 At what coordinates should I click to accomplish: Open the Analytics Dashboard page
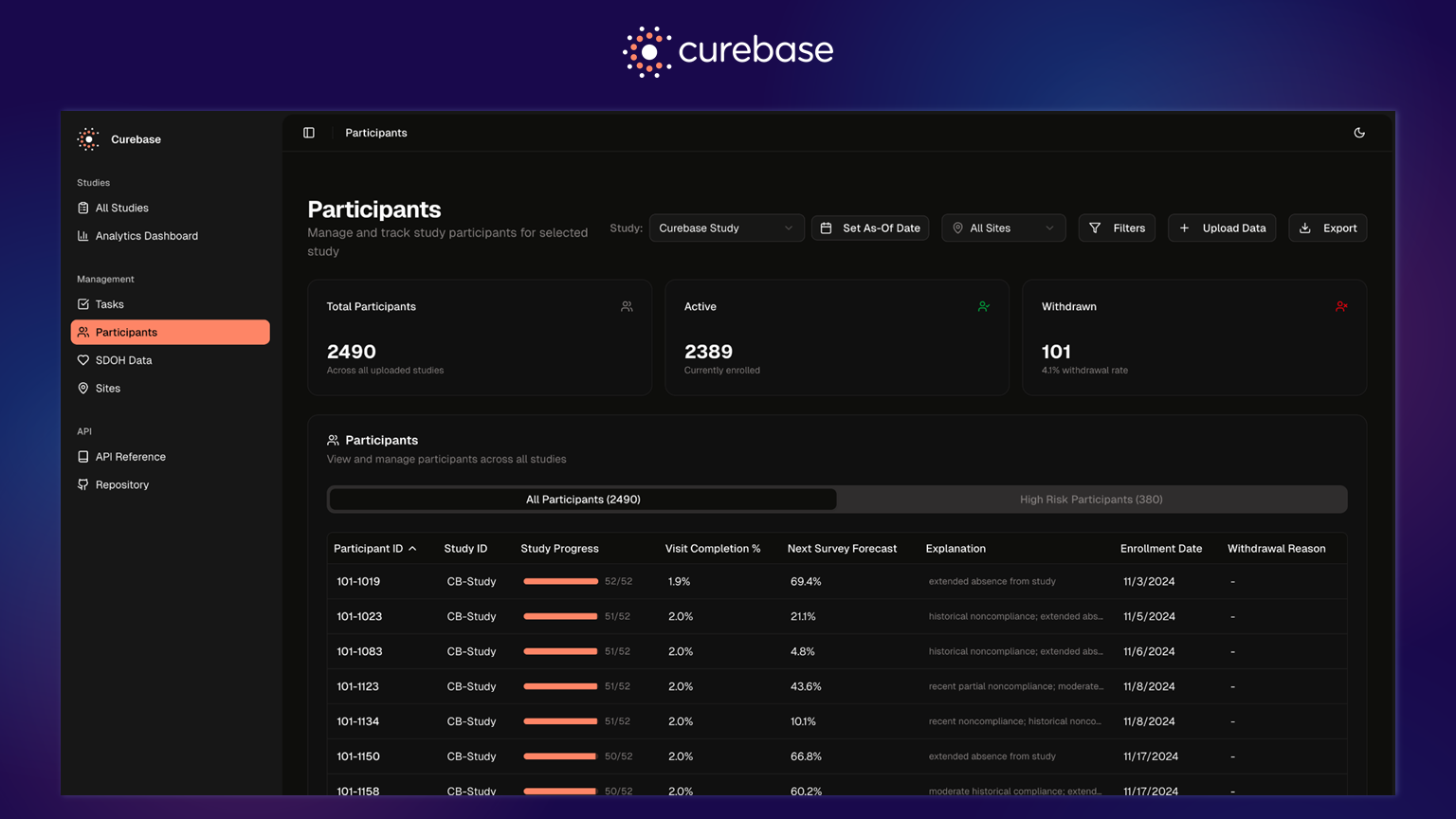point(146,236)
